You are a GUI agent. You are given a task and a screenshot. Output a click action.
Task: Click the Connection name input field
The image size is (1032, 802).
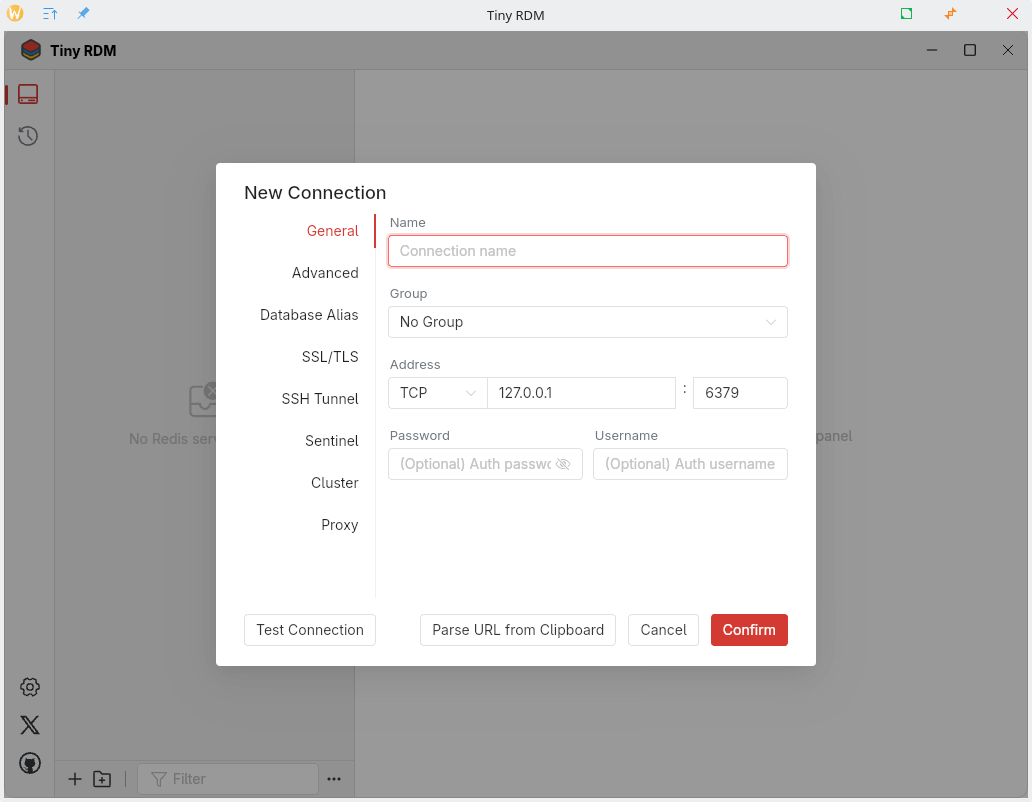pos(587,251)
